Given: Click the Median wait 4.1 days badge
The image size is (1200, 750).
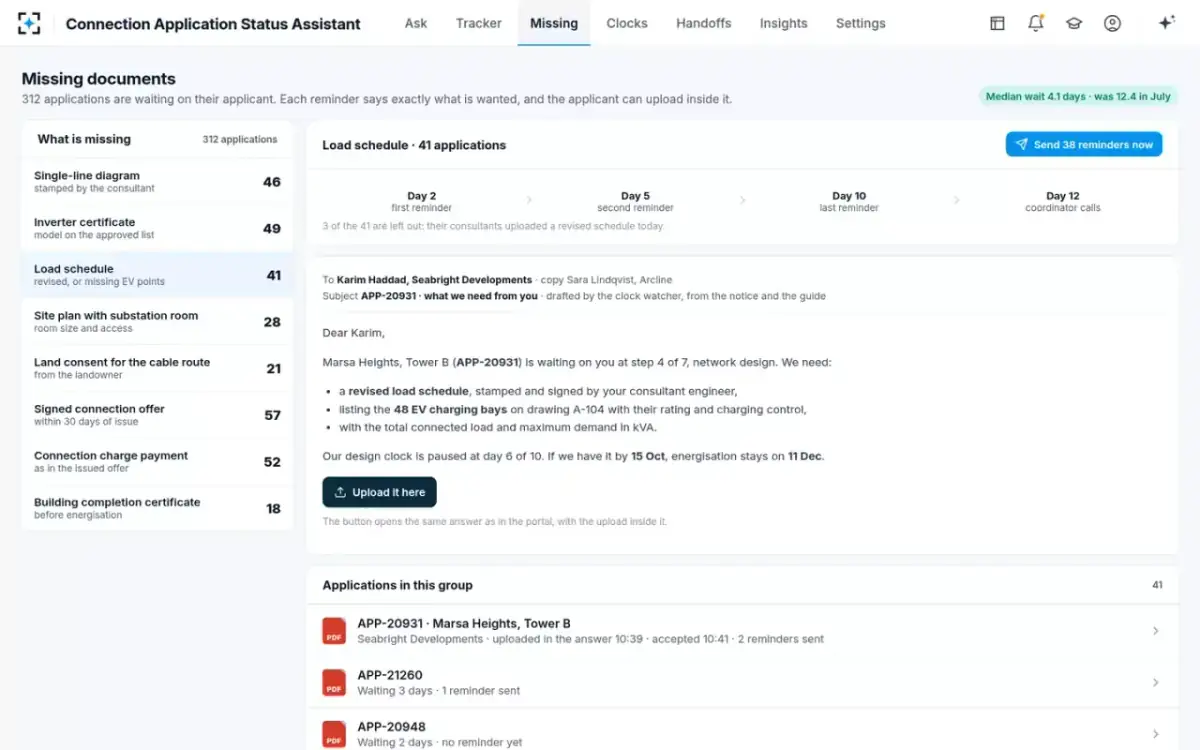Looking at the screenshot, I should (1078, 97).
